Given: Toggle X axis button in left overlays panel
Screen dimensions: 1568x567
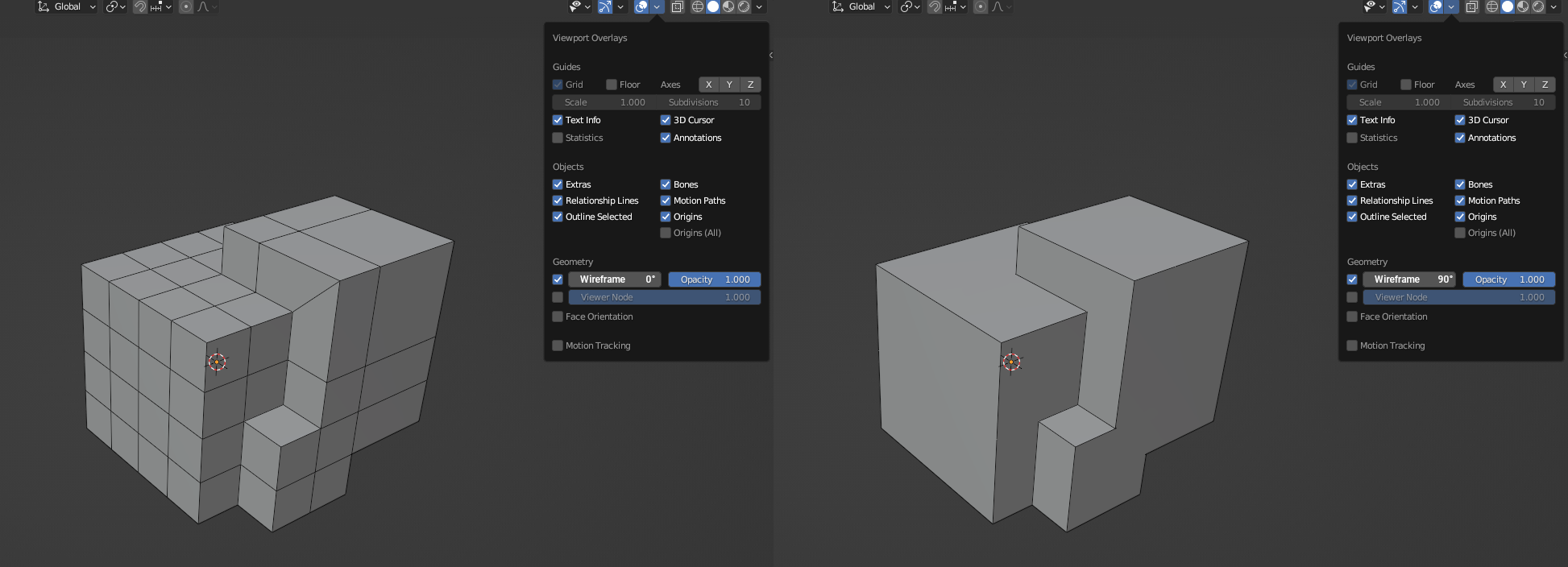Looking at the screenshot, I should tap(708, 85).
